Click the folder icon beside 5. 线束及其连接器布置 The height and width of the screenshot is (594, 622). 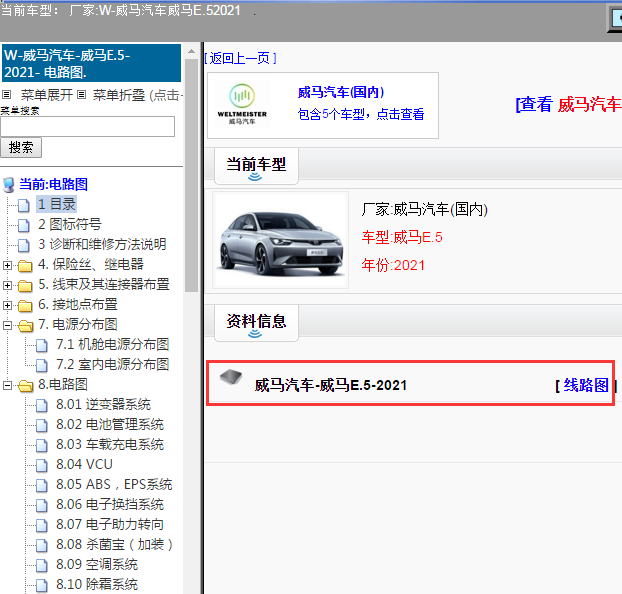pyautogui.click(x=25, y=285)
